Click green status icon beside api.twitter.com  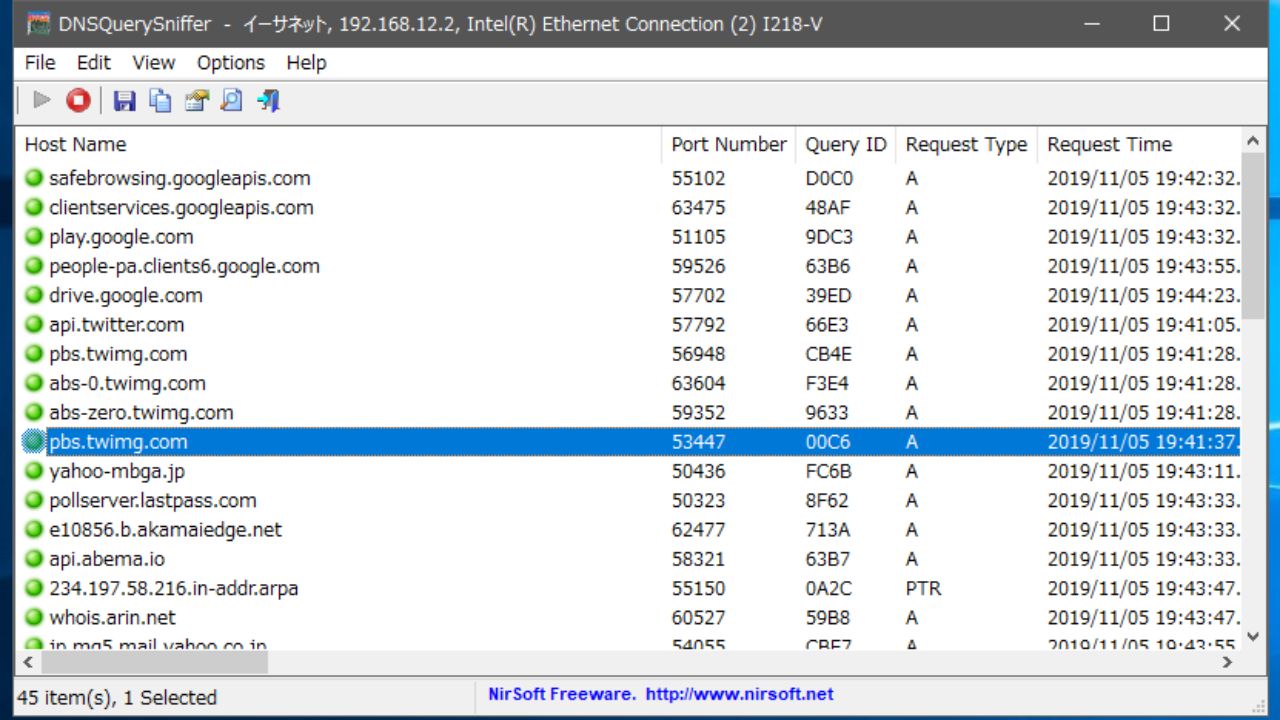pos(35,325)
